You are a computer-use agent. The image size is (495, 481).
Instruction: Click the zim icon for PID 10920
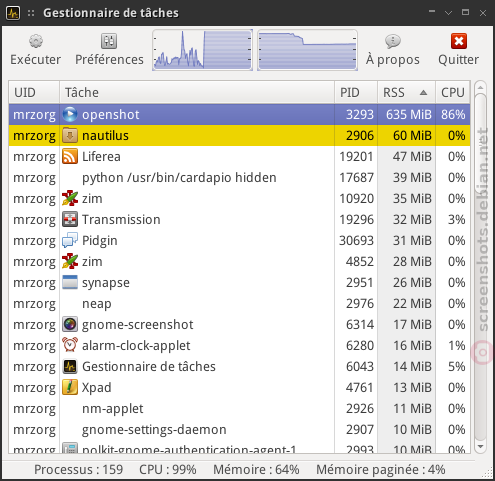(x=70, y=198)
